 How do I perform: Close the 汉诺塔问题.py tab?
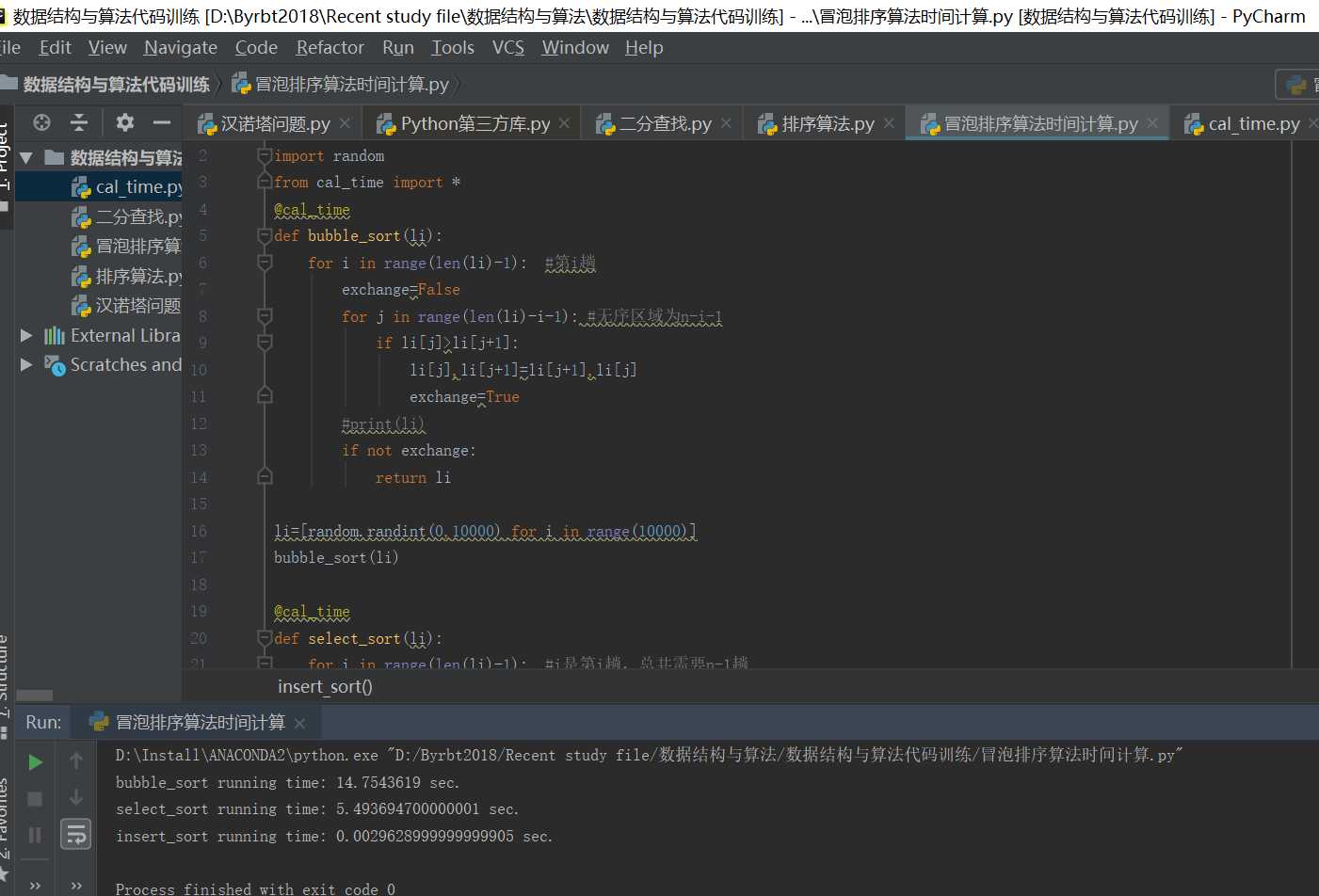pyautogui.click(x=346, y=123)
